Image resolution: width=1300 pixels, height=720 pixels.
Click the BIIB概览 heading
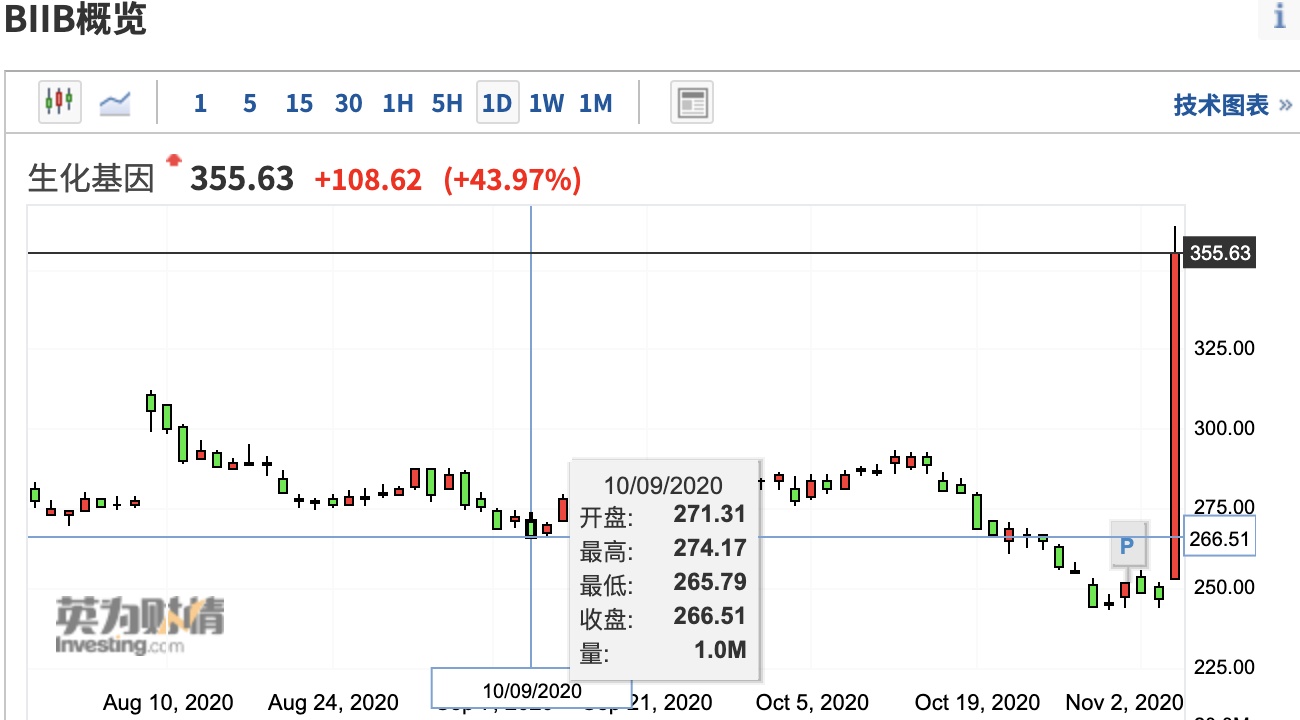tap(76, 20)
